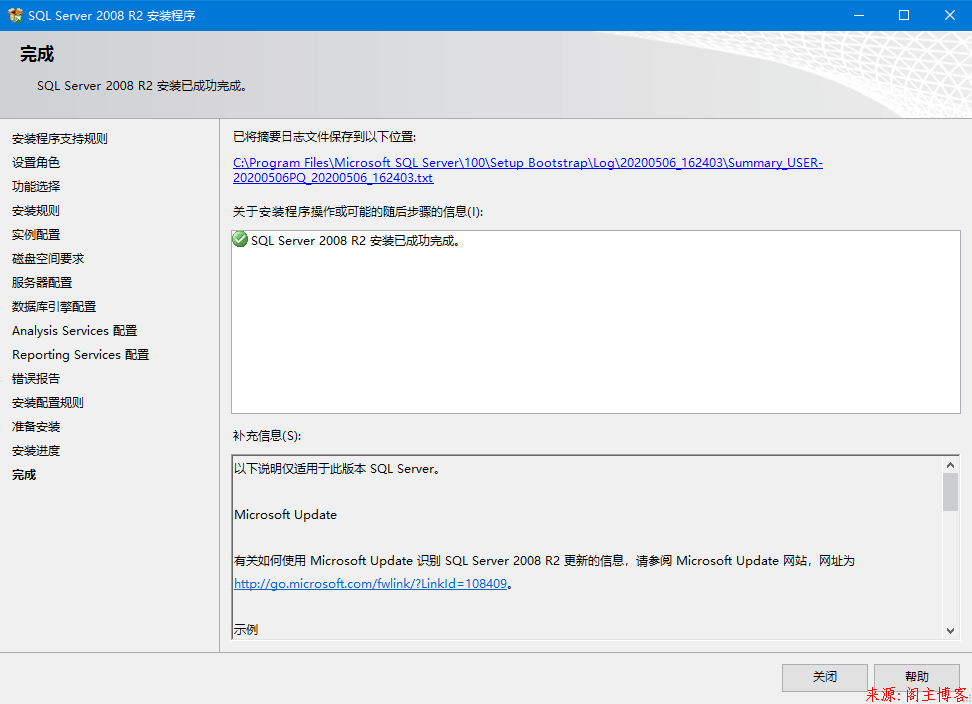
Task: Select the 设置角色 step
Action: 35,162
